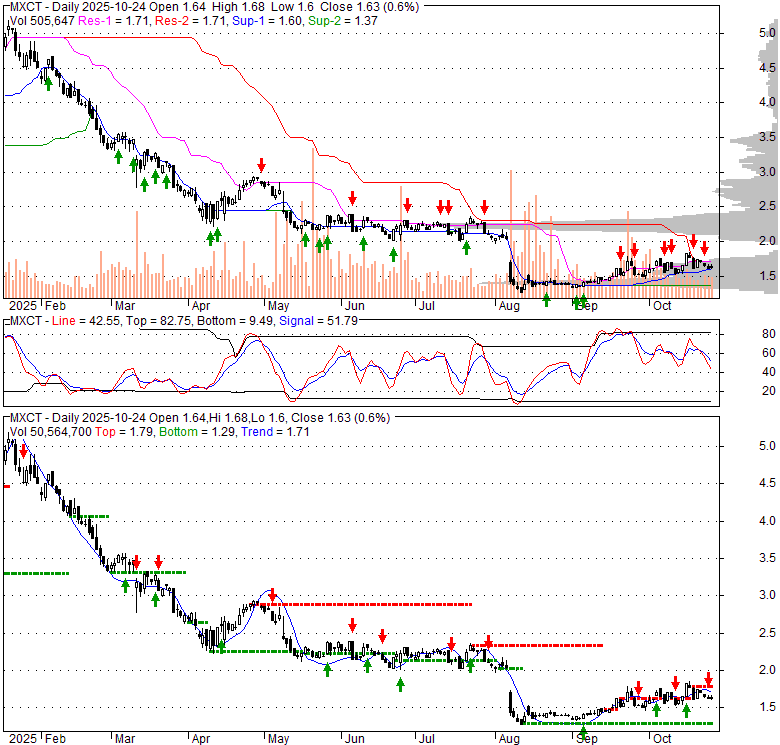Click the green up arrow in mid-August, top chart

546,299
